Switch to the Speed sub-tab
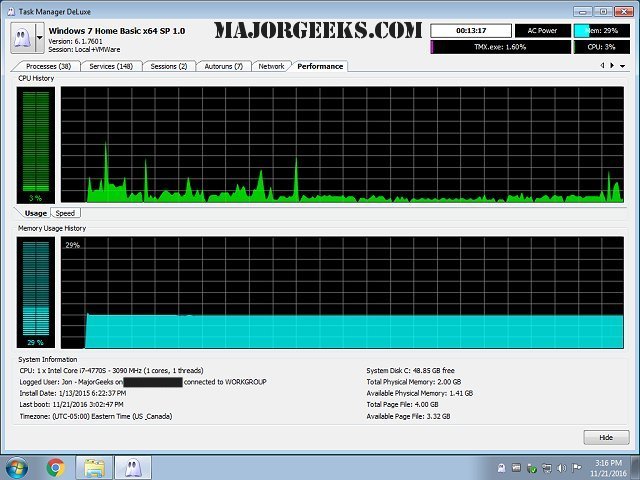Screen dimensions: 640x480 pyautogui.click(x=65, y=213)
